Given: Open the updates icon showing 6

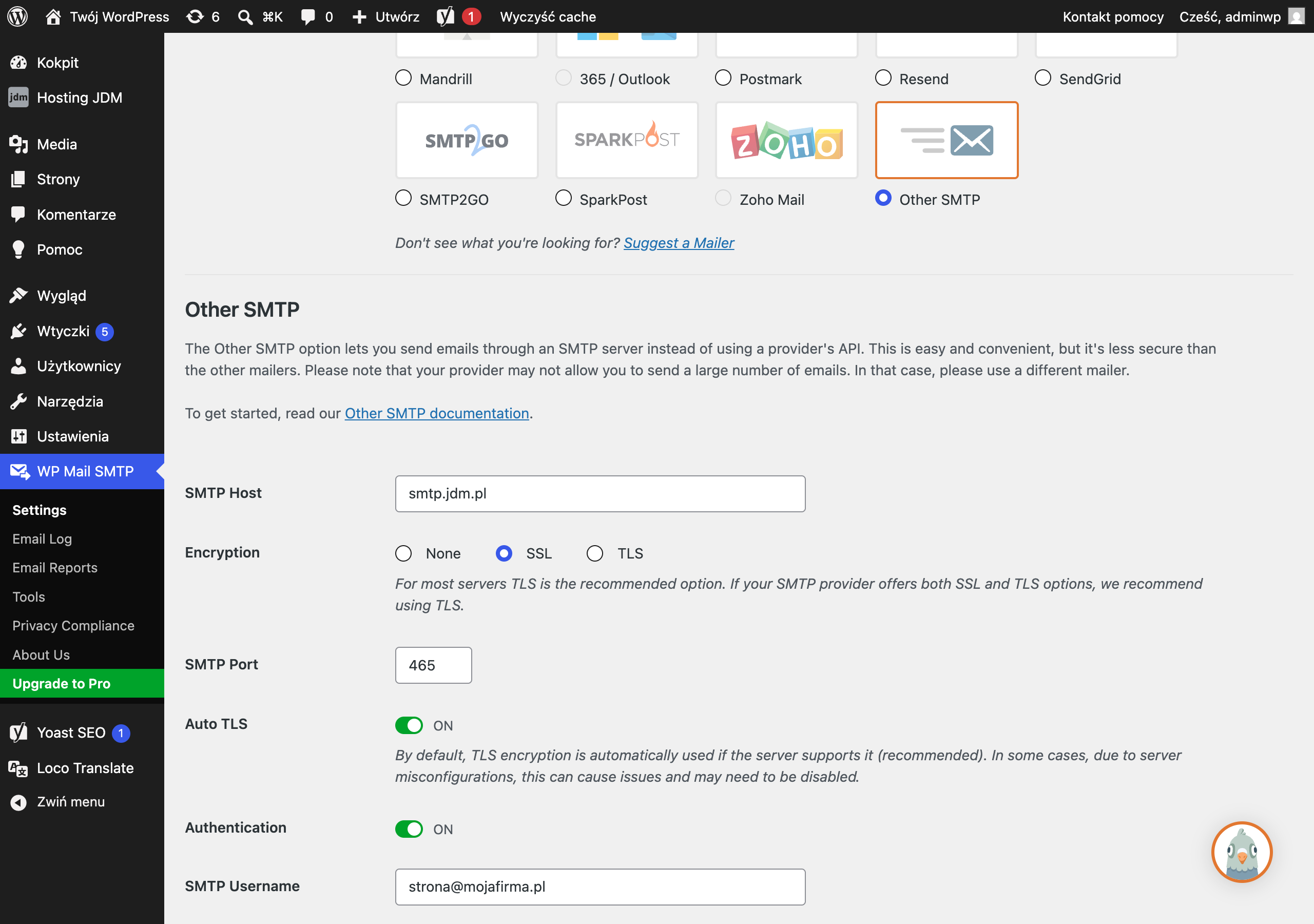Looking at the screenshot, I should 195,16.
